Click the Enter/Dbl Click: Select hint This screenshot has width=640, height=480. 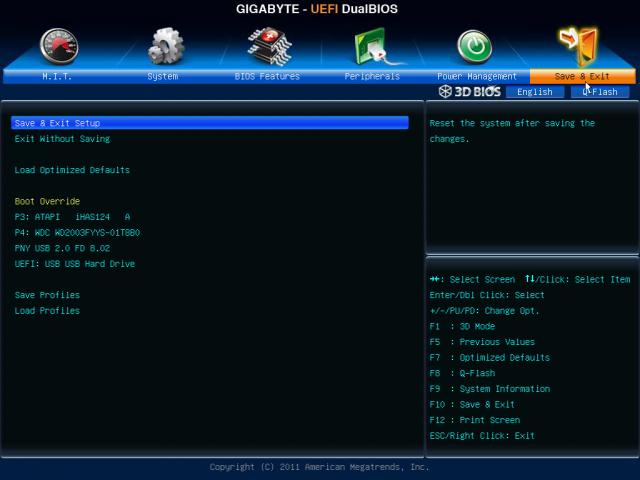pos(487,295)
